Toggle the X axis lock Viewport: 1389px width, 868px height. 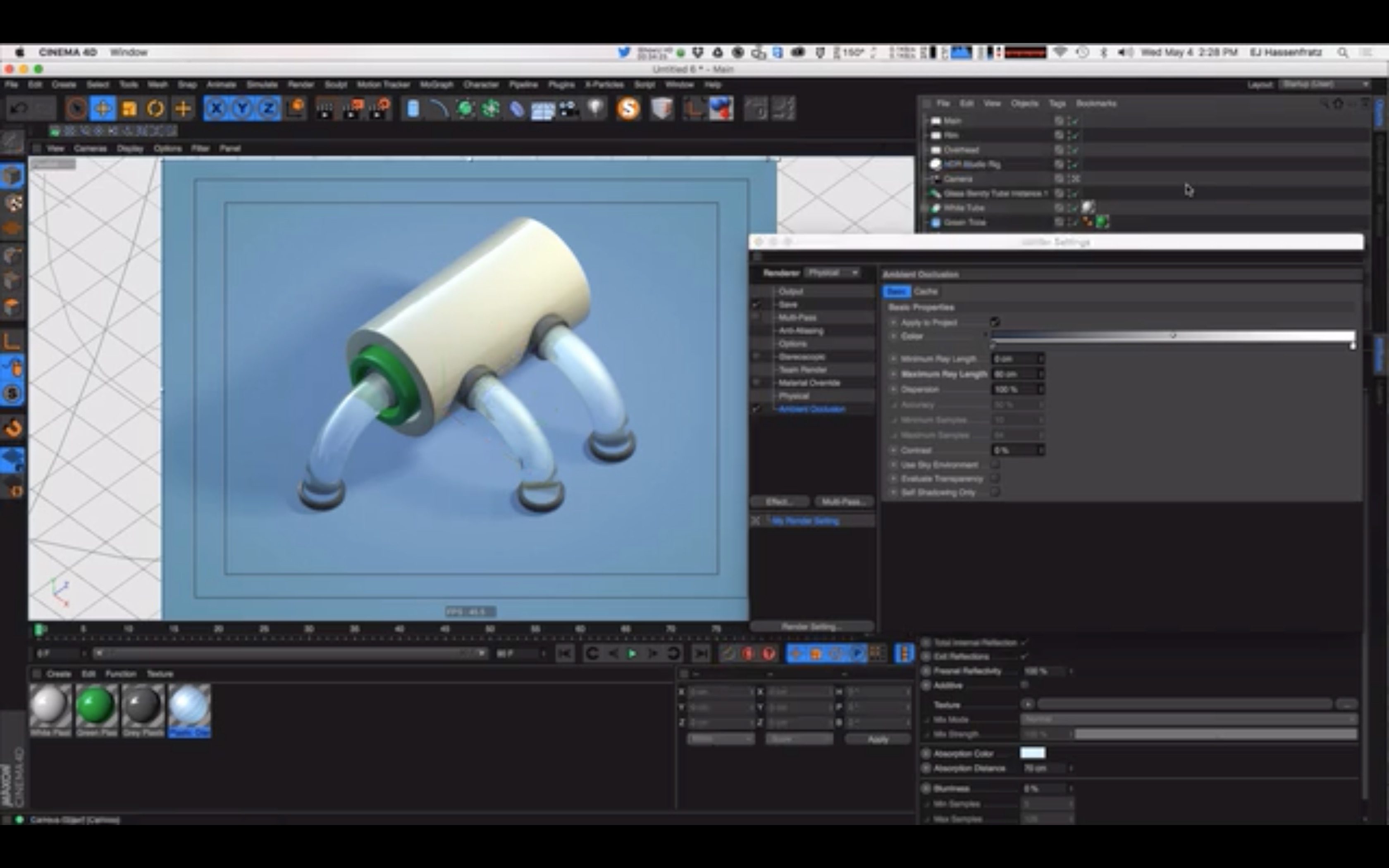click(216, 108)
